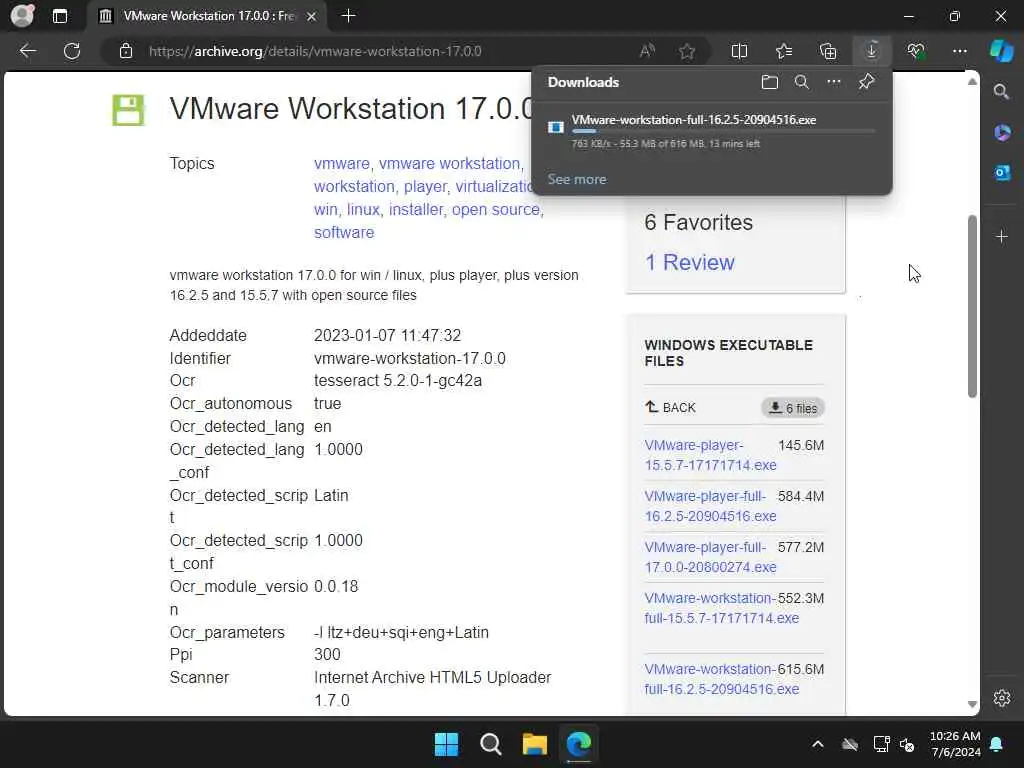
Task: Pin the Downloads panel
Action: click(867, 82)
